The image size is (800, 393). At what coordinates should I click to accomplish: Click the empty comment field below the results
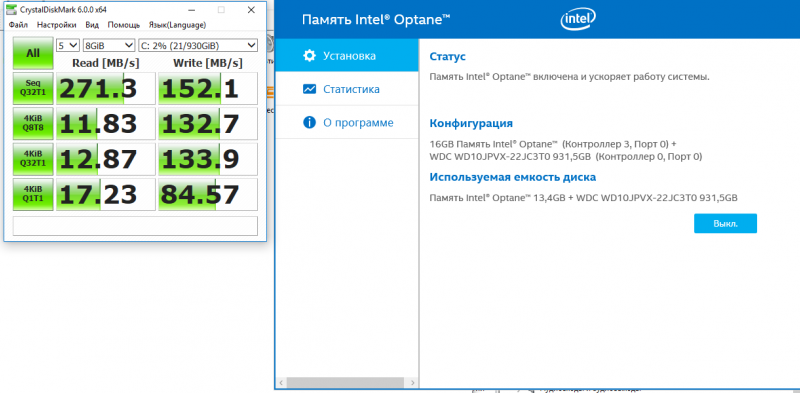(135, 226)
